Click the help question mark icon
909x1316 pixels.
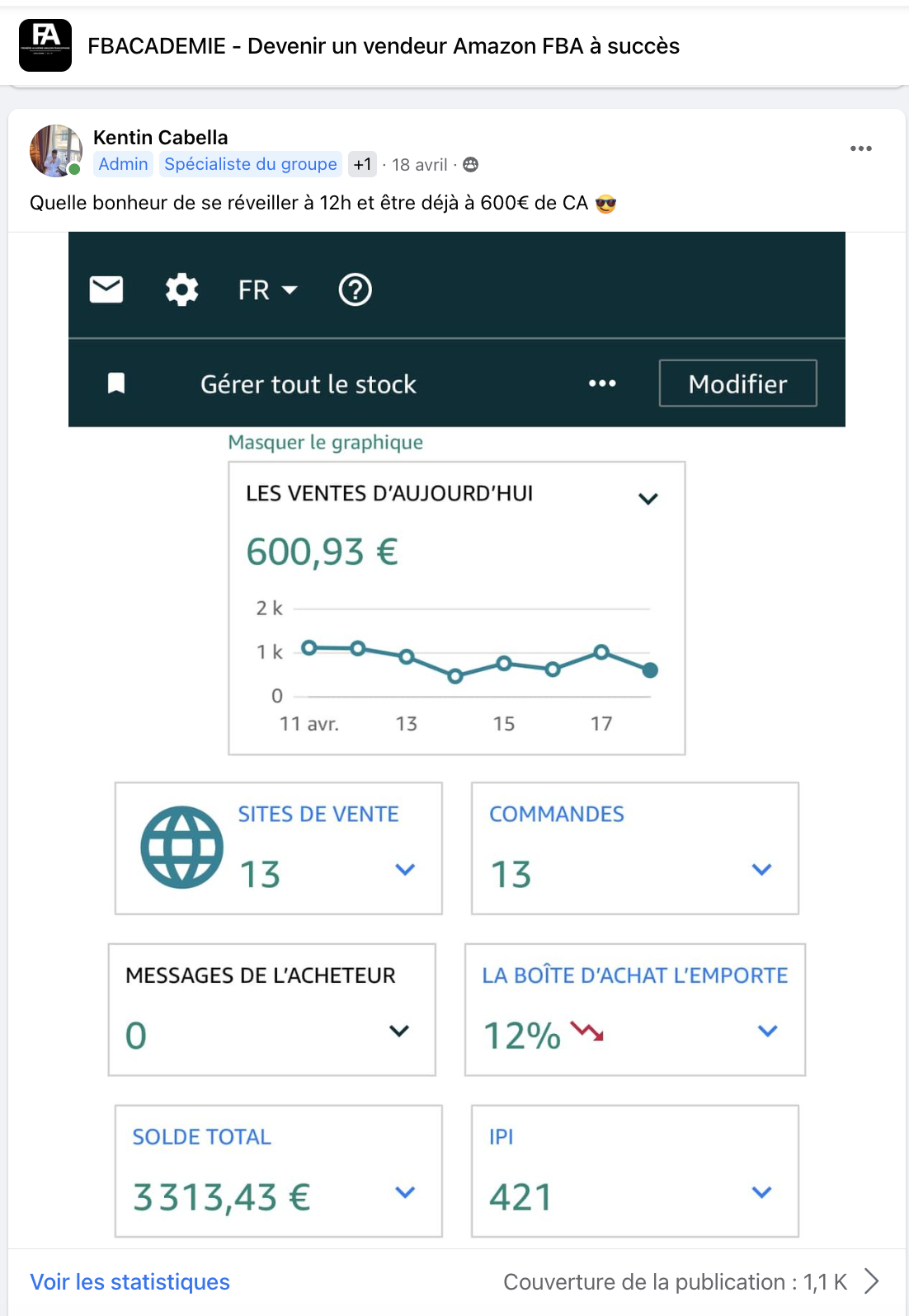tap(356, 290)
